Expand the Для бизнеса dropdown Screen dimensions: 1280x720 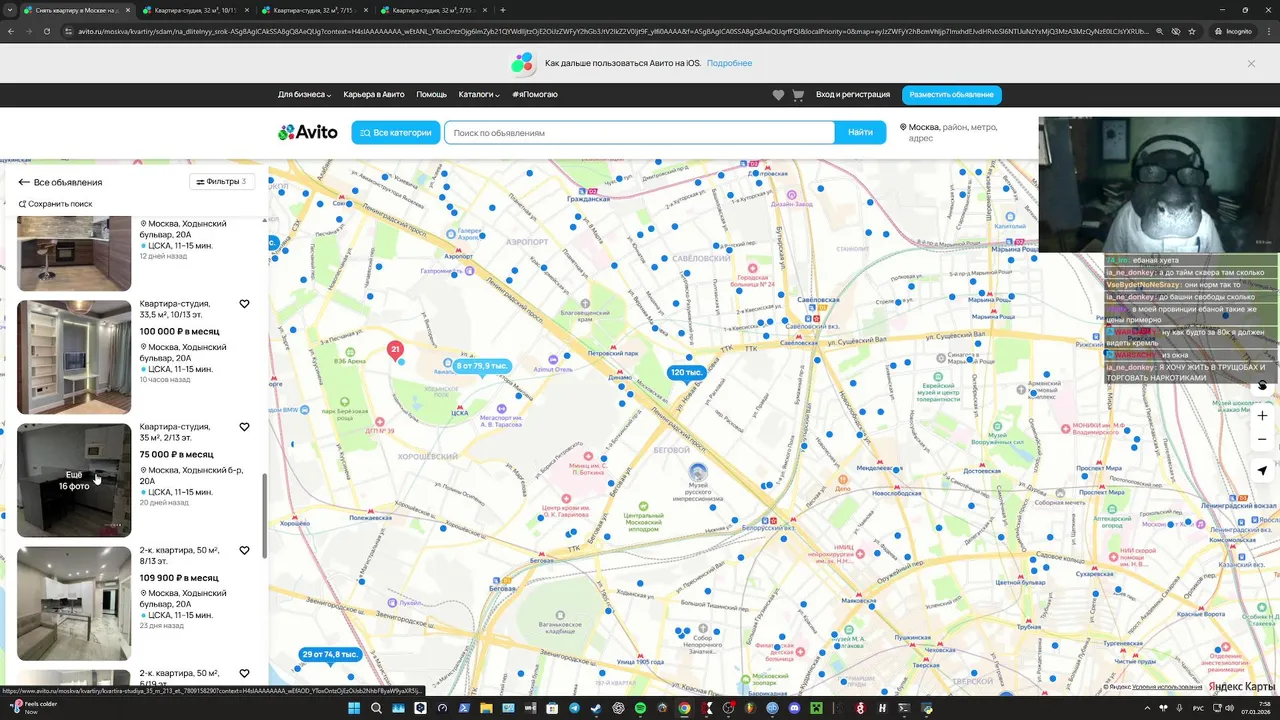[304, 95]
